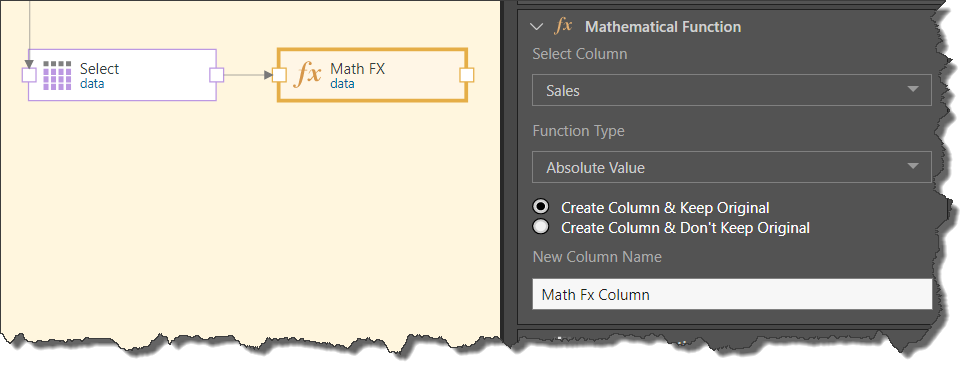The width and height of the screenshot is (975, 375).
Task: Click the data link under Select node
Action: point(92,83)
